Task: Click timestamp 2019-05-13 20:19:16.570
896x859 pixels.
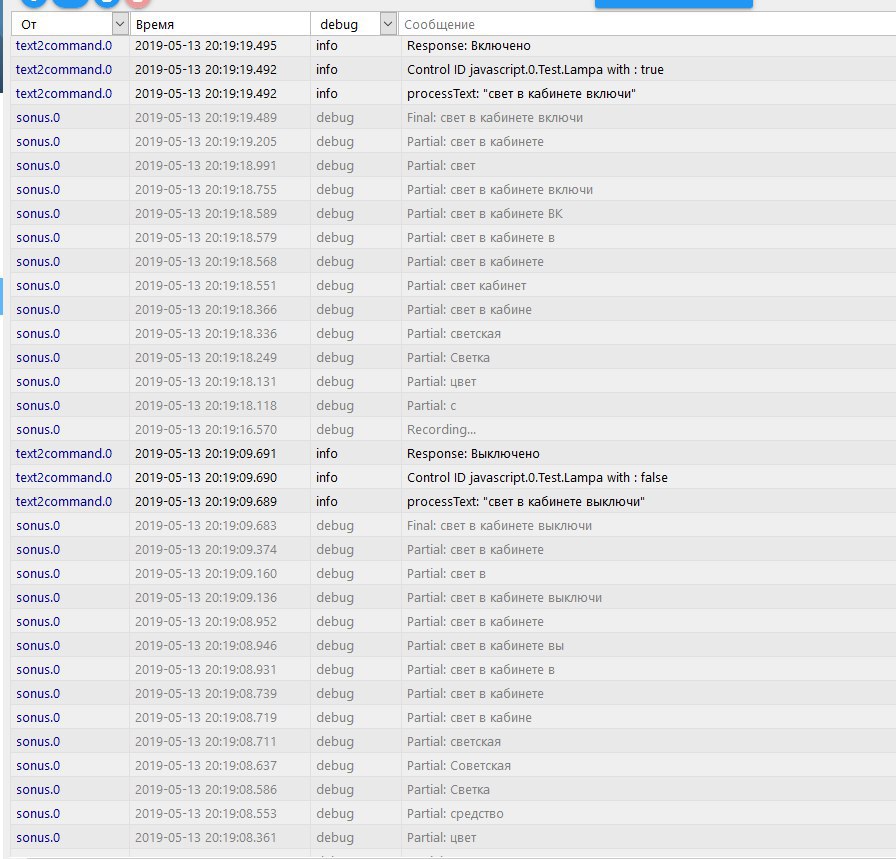Action: point(206,430)
